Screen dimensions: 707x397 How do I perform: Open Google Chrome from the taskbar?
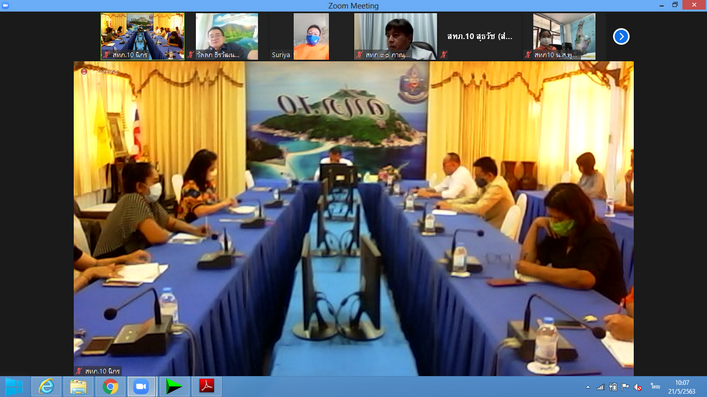110,387
